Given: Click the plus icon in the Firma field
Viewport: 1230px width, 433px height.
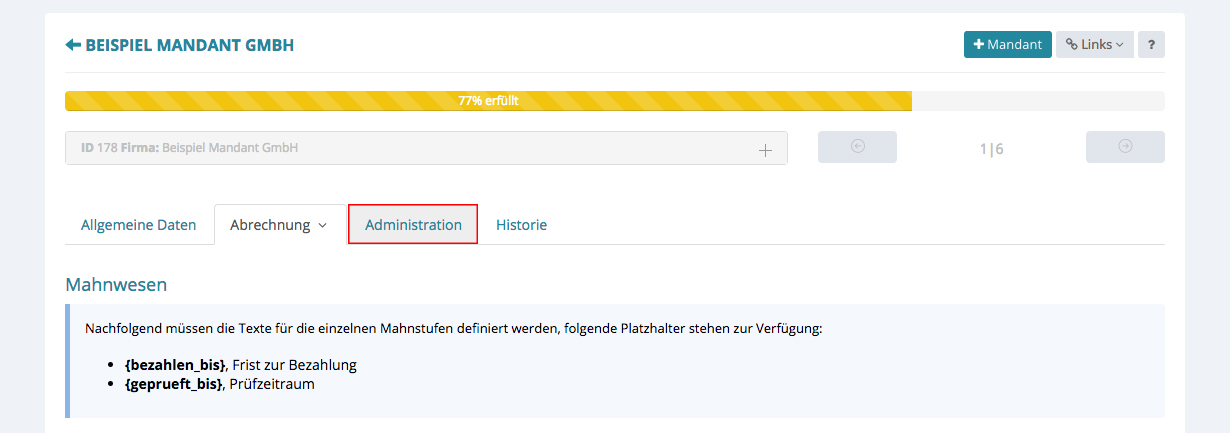Looking at the screenshot, I should pos(765,150).
